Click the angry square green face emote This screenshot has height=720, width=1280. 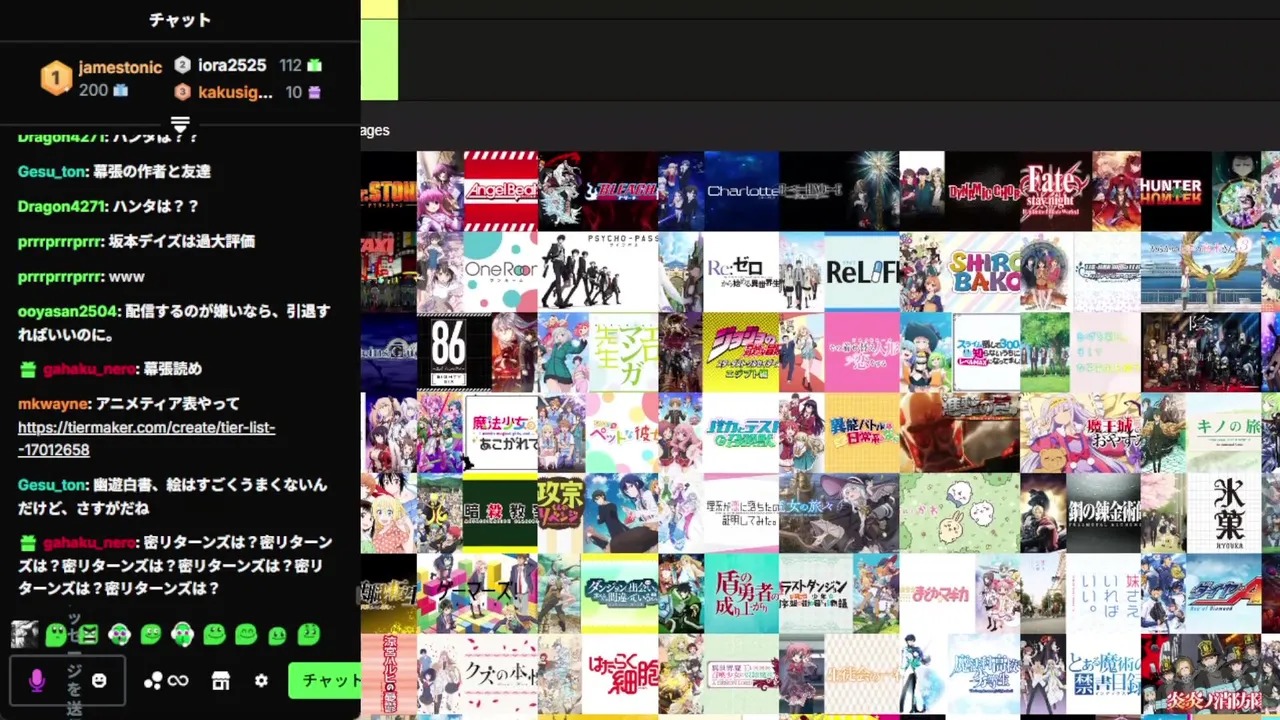(x=88, y=634)
